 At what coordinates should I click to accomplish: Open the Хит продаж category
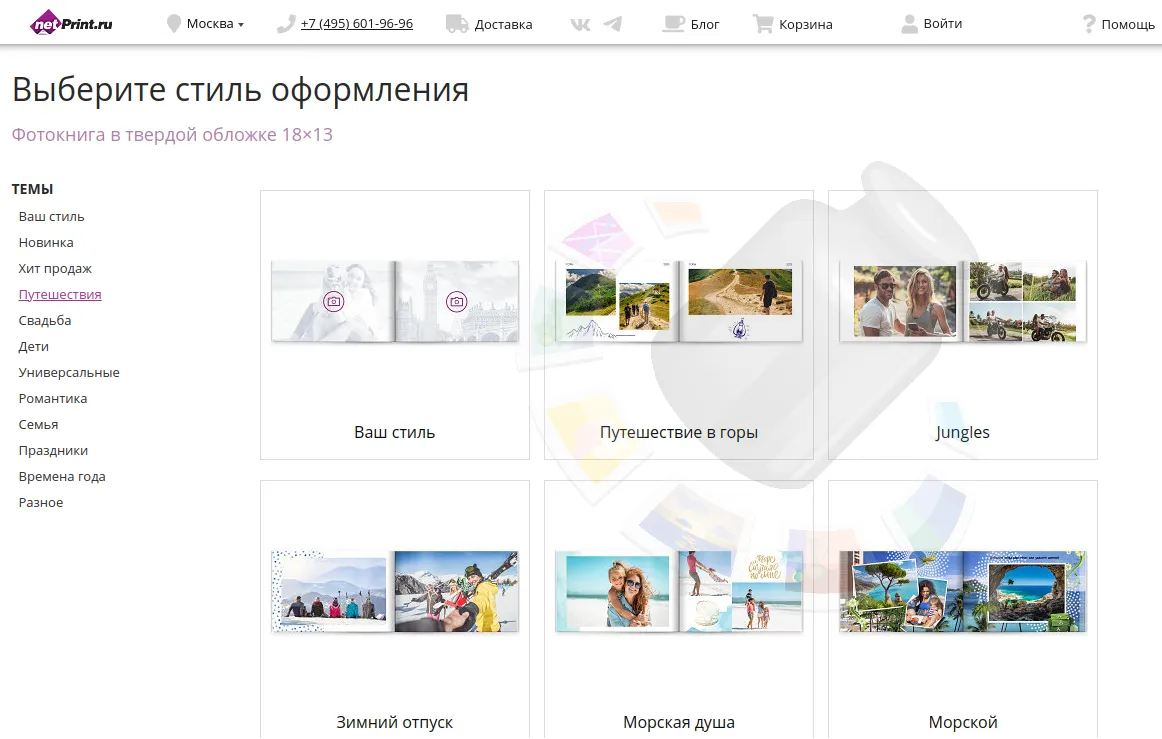tap(54, 268)
